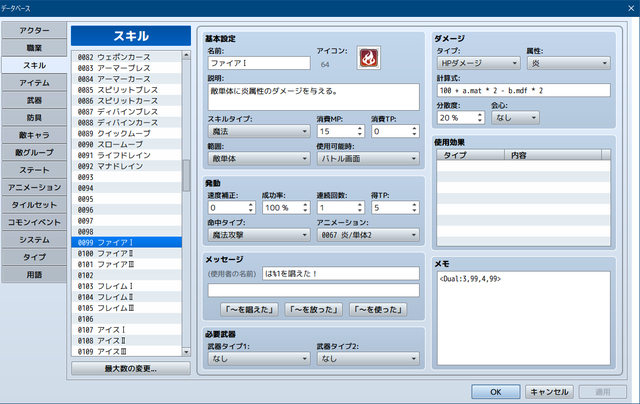Confirm with the OK button
The height and width of the screenshot is (404, 640).
click(x=496, y=392)
